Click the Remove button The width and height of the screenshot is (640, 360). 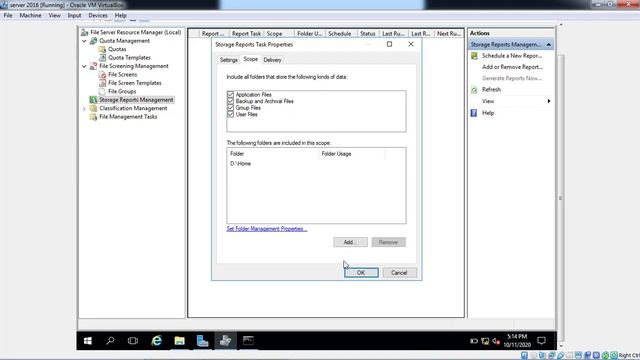[x=389, y=242]
